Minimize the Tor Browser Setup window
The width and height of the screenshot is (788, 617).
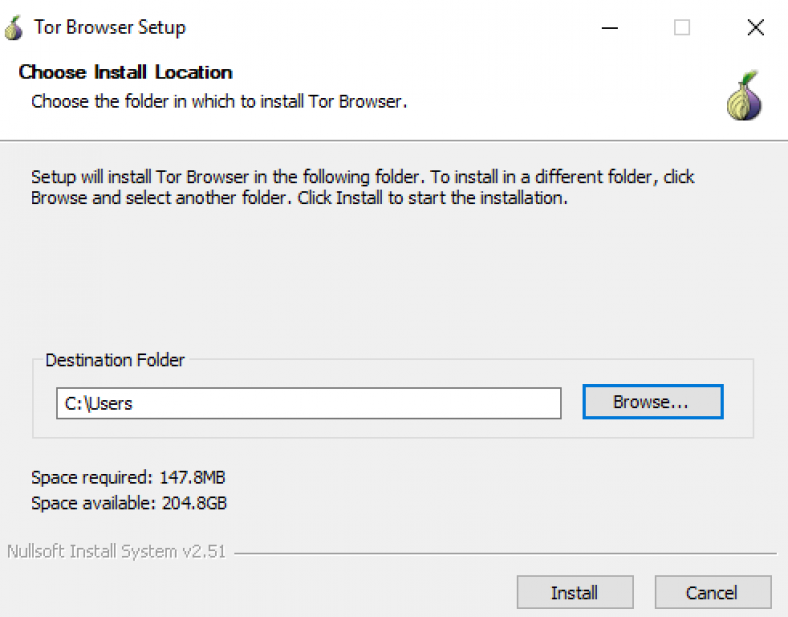(609, 28)
